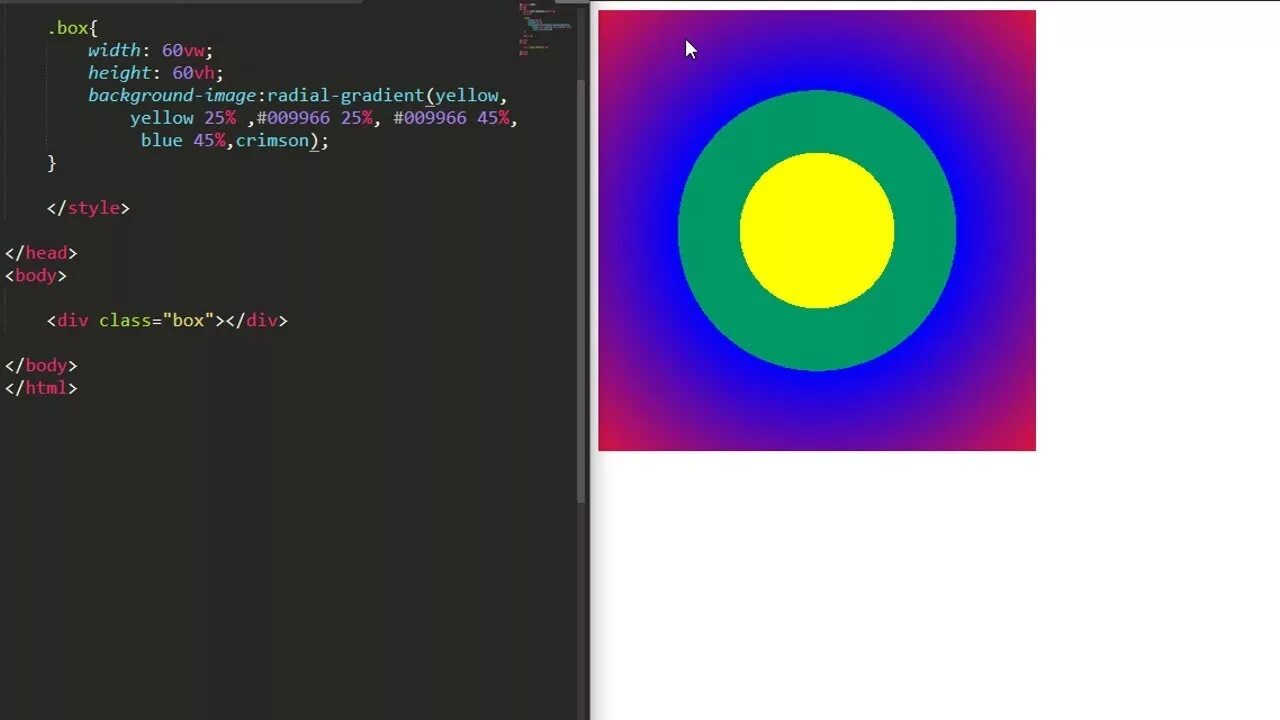
Task: Click the closing '</head>' tag
Action: (41, 253)
